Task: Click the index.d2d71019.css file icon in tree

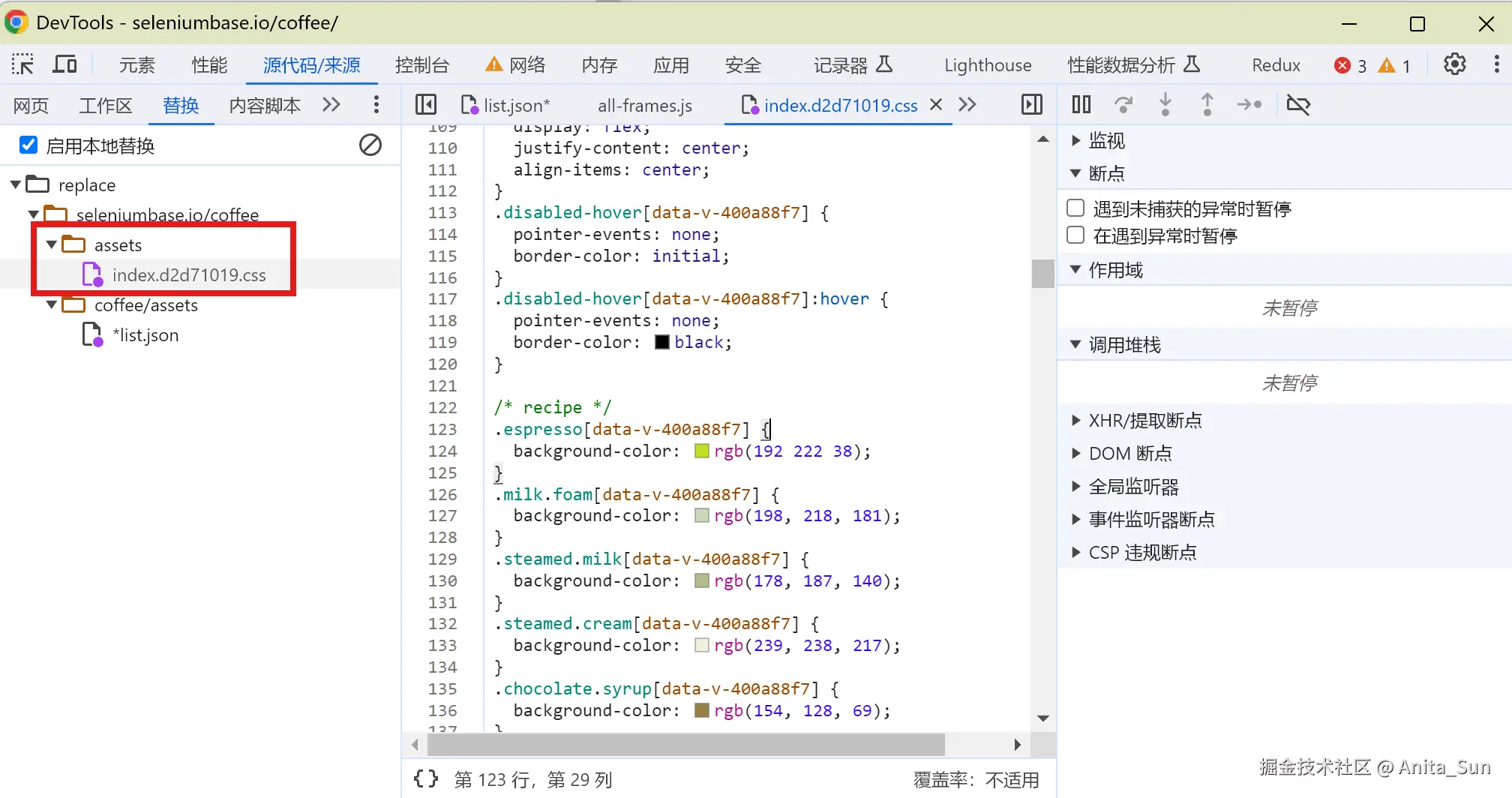Action: [x=92, y=274]
